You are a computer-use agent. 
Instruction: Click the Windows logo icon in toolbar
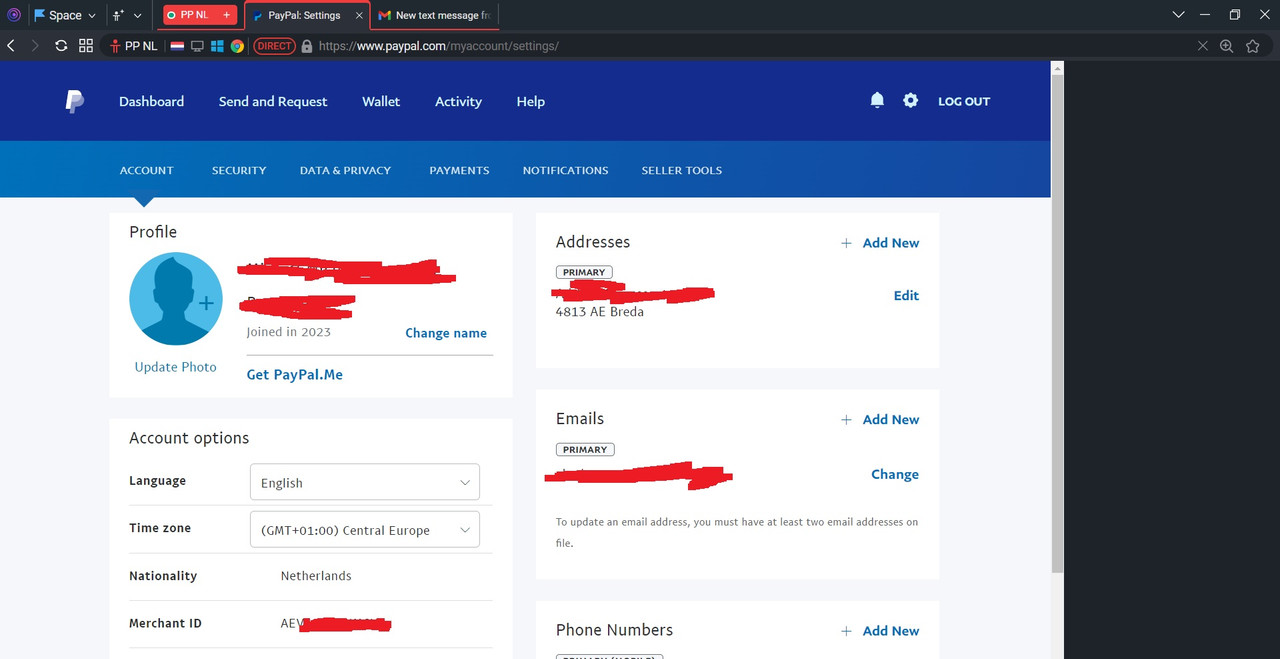pos(217,46)
